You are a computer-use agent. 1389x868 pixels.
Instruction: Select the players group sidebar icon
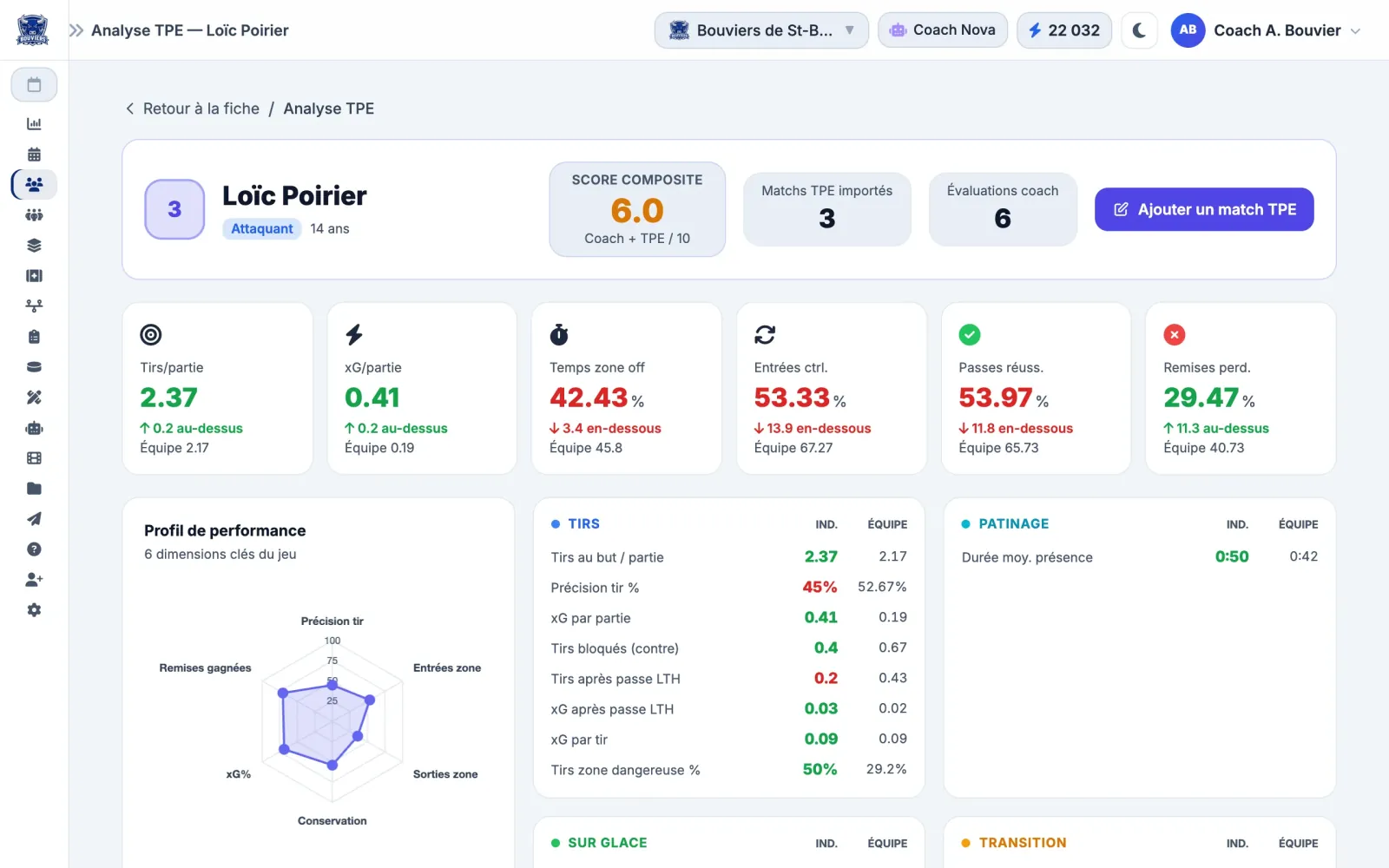(x=34, y=185)
